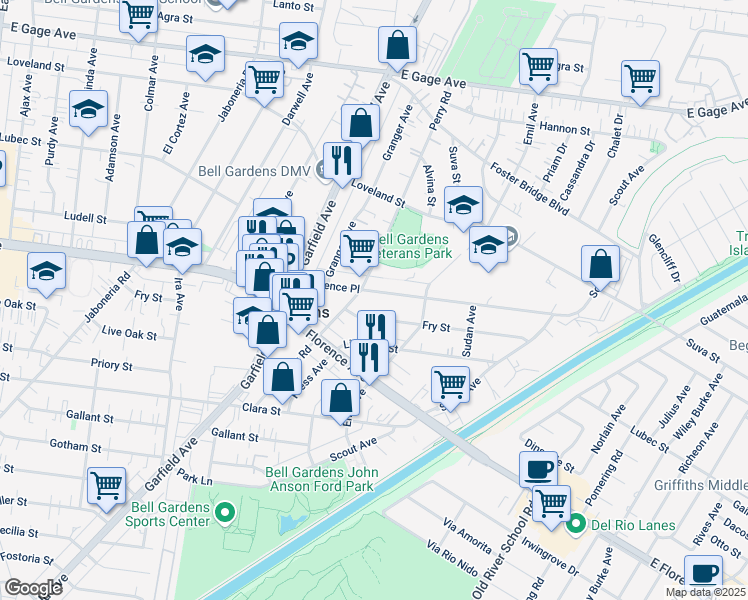Open the shopping bag marker above Bell Gardens DMV

pyautogui.click(x=361, y=124)
